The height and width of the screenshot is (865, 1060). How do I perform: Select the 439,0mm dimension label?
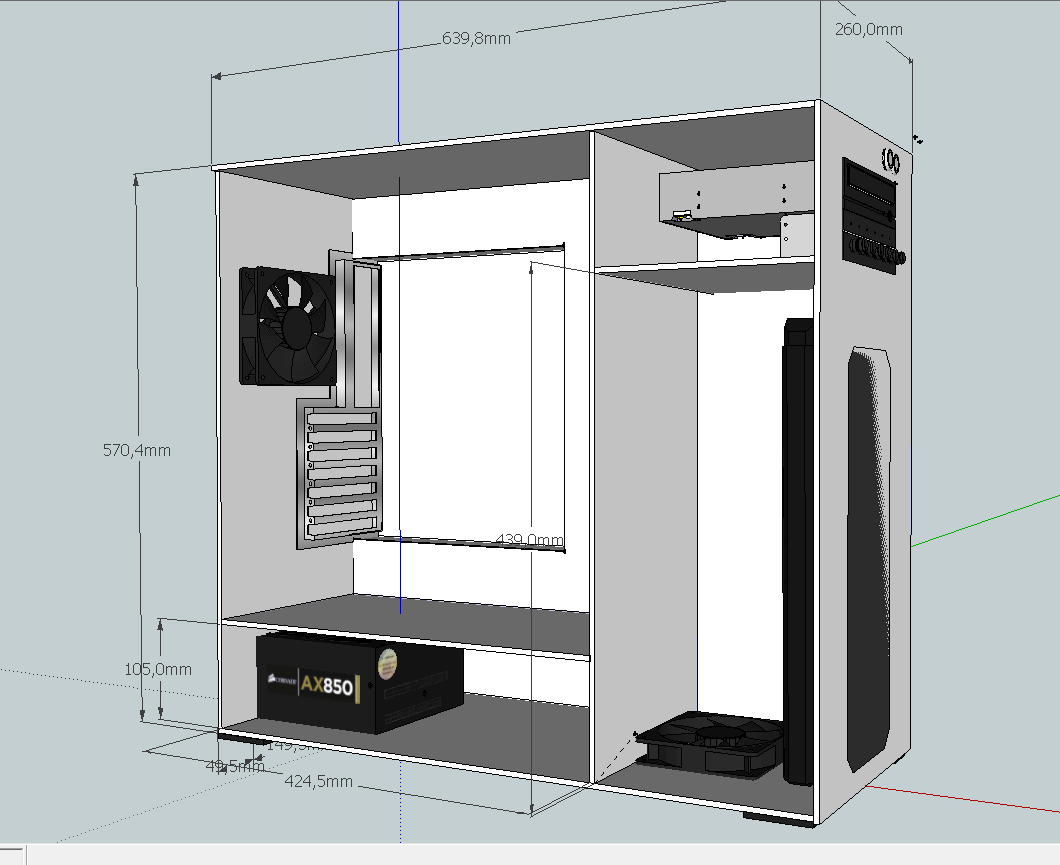pyautogui.click(x=530, y=541)
